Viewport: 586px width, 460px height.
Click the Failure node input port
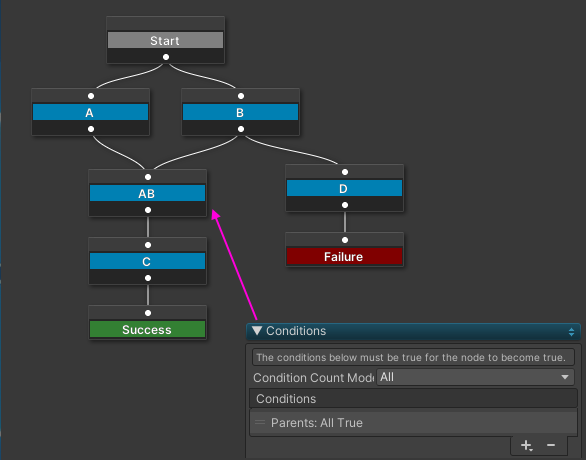(x=345, y=240)
